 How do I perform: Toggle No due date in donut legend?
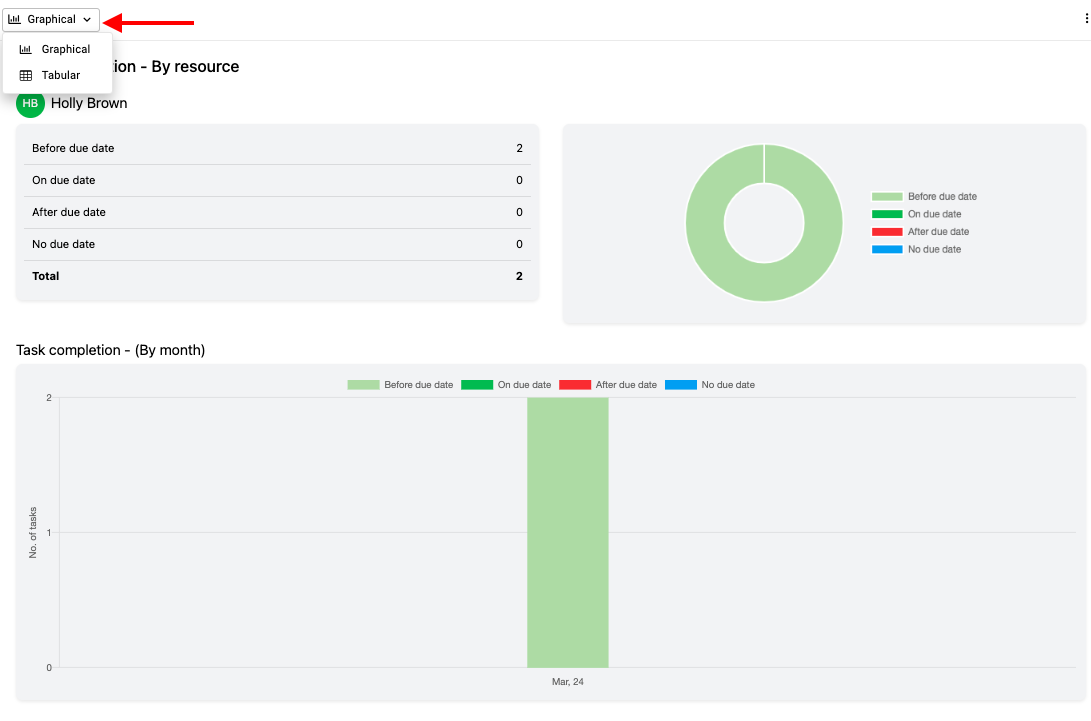pos(916,249)
